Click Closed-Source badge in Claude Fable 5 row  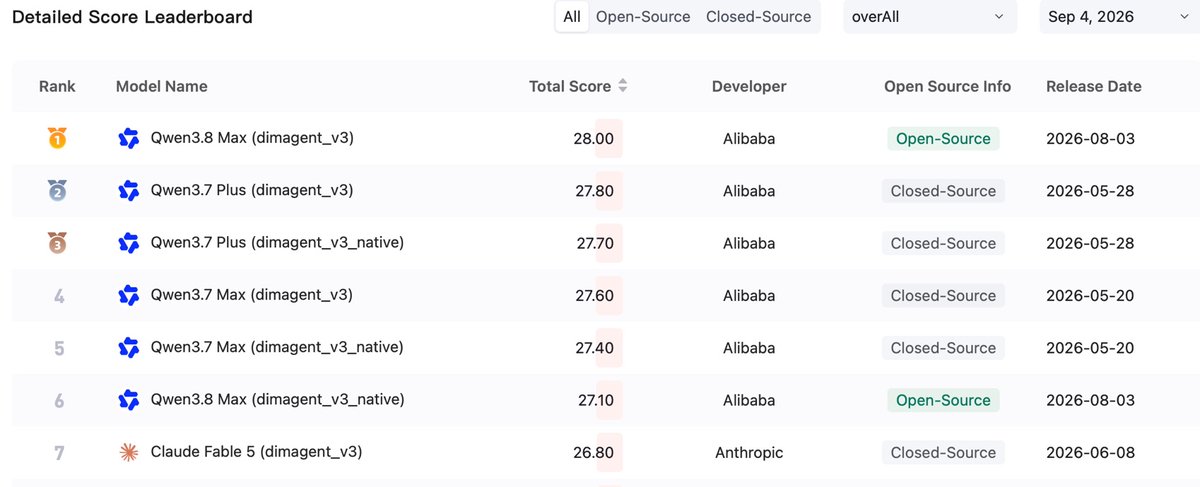(x=943, y=452)
